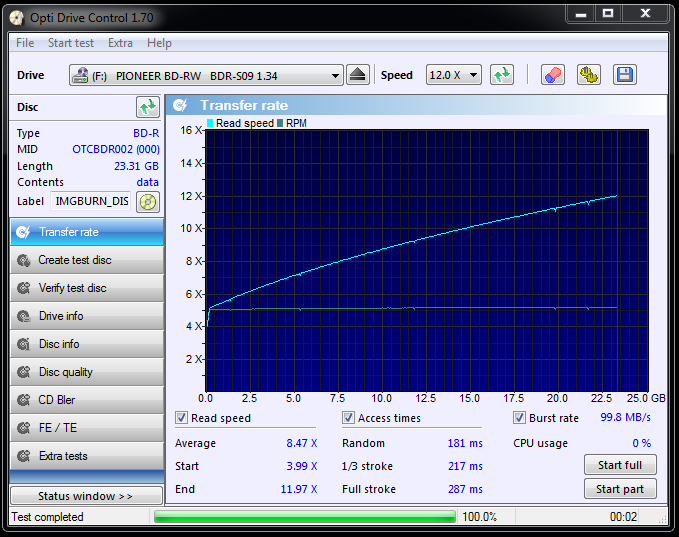
Task: Click the Label field containing IMGBURN_DIS
Action: (x=91, y=201)
